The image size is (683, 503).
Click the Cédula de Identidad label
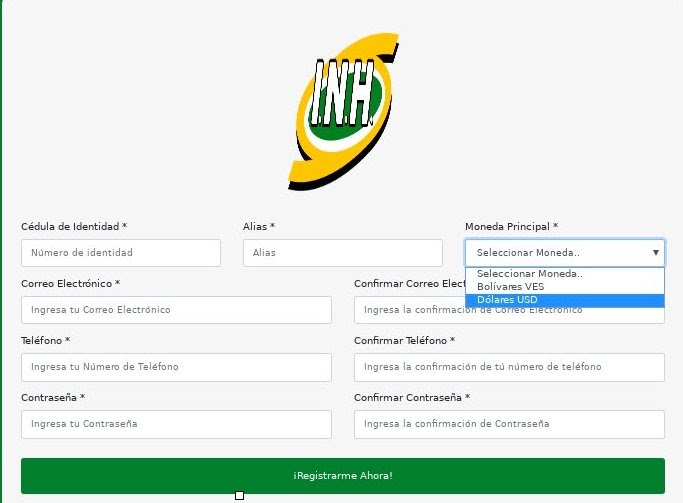click(74, 226)
